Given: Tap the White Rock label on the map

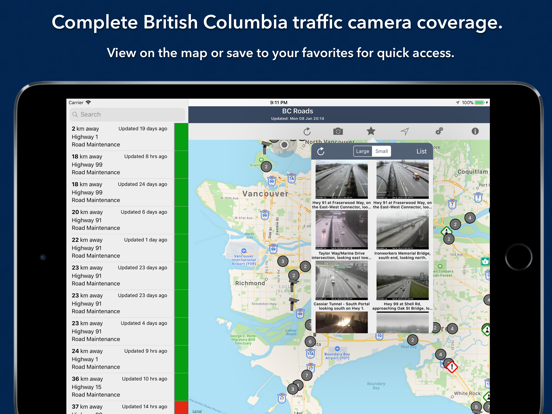Looking at the screenshot, I should pyautogui.click(x=467, y=393).
